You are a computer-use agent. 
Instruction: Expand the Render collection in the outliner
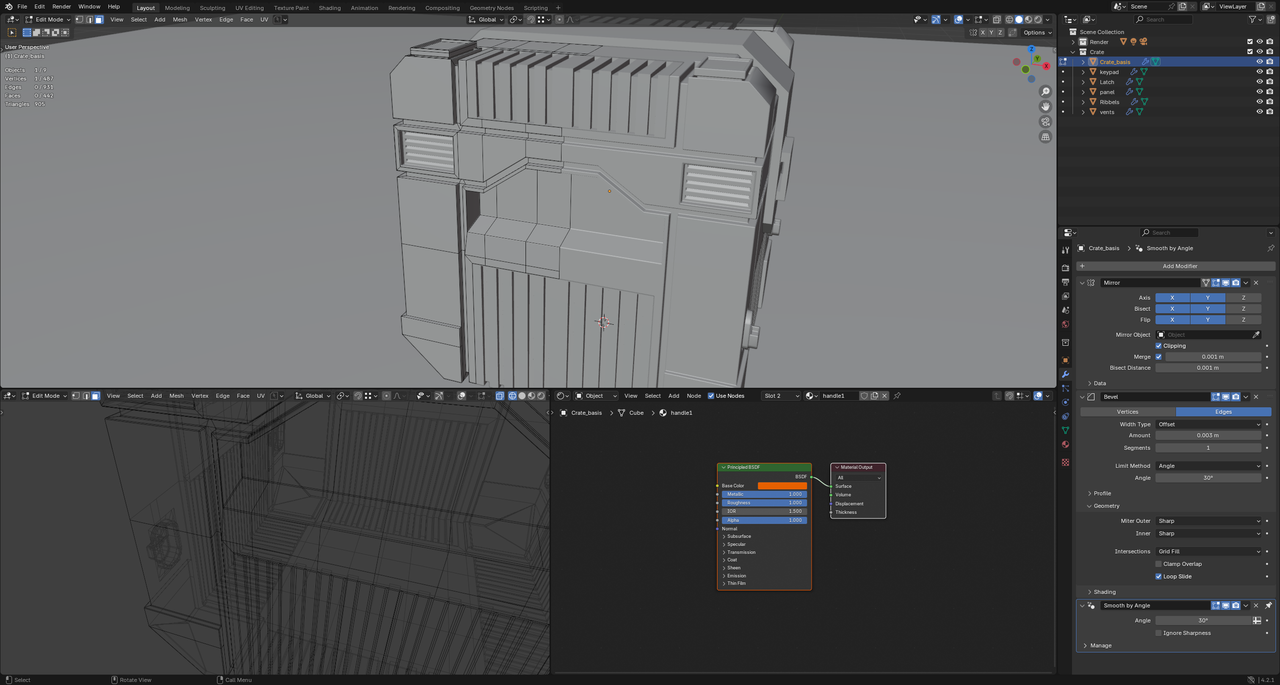pyautogui.click(x=1073, y=42)
